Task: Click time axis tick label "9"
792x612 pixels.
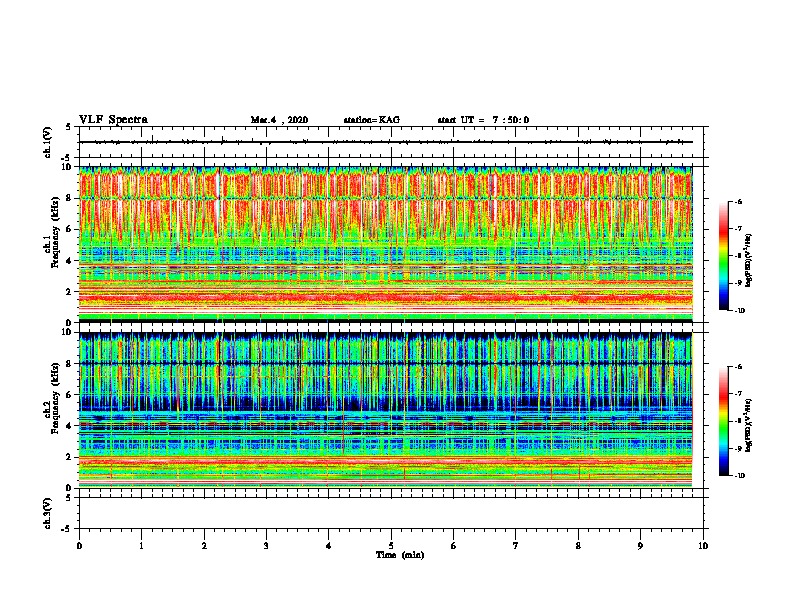Action: [640, 546]
